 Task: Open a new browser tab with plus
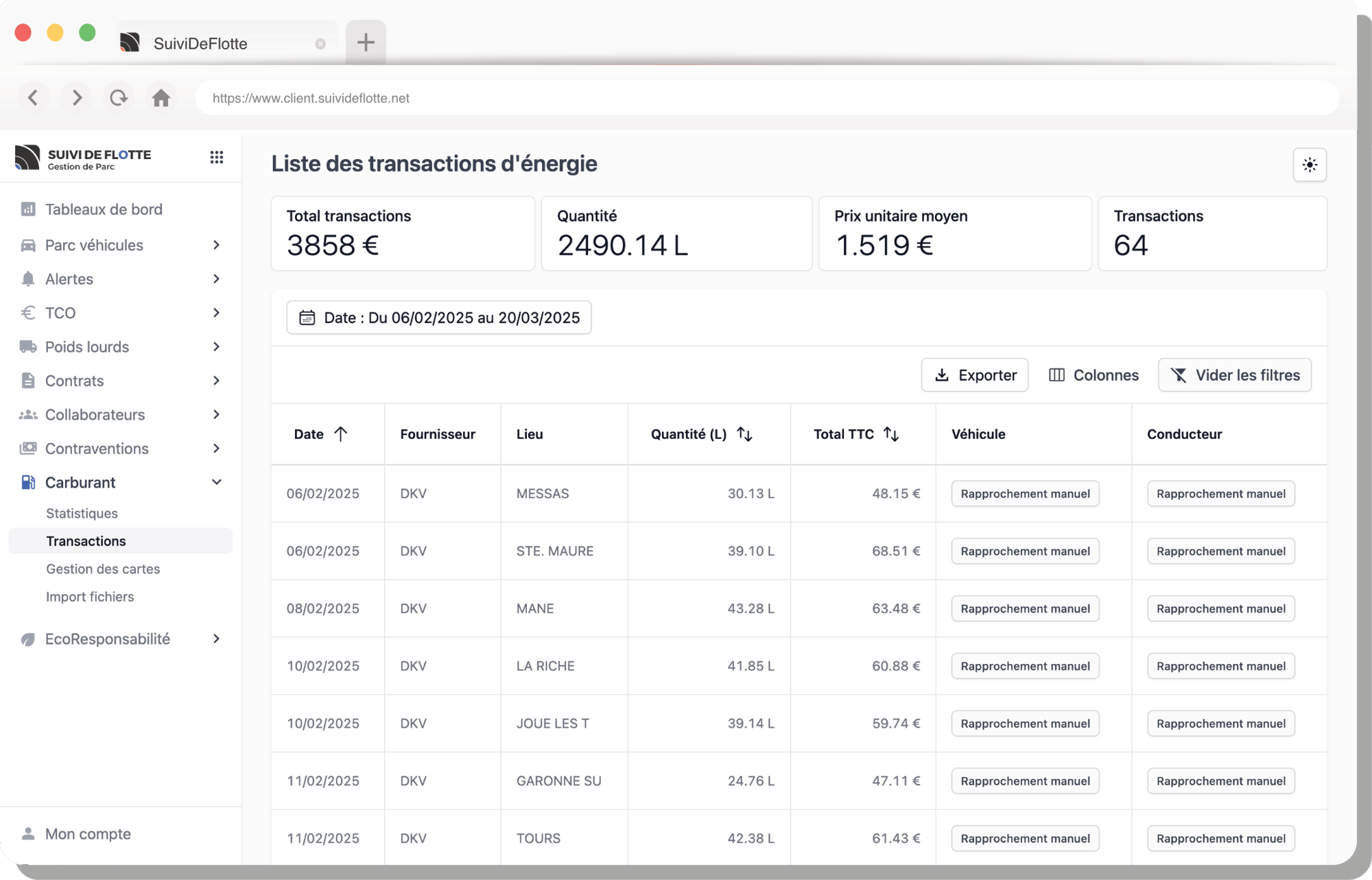pos(366,43)
